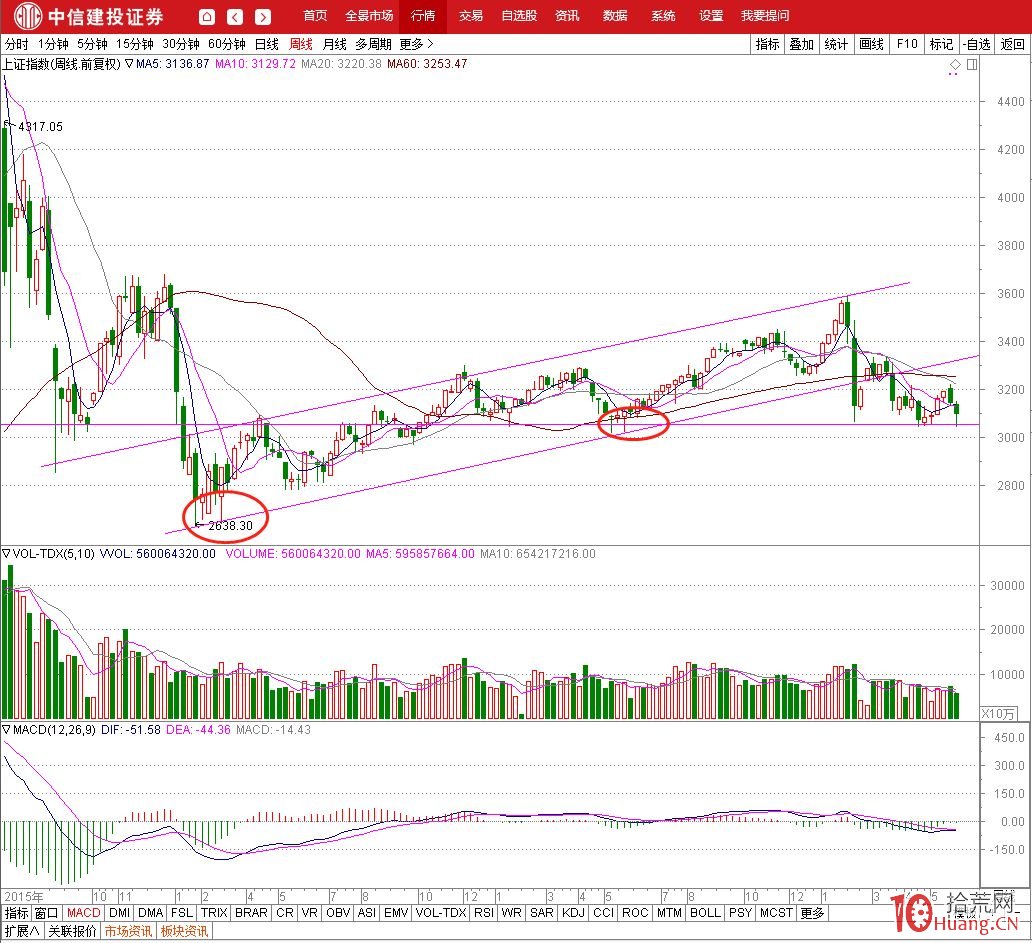
Task: Click the 窗口 tab in indicator bar
Action: (x=47, y=913)
